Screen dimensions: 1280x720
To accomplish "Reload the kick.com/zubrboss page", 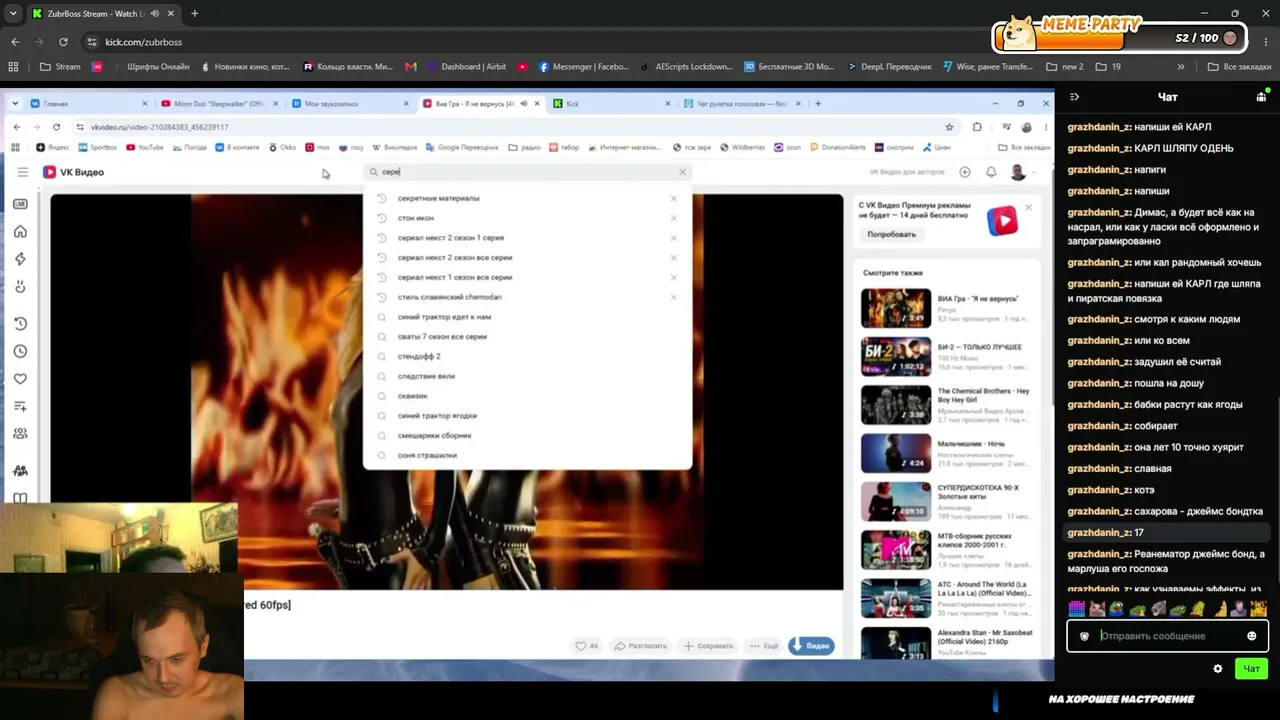I will click(63, 42).
